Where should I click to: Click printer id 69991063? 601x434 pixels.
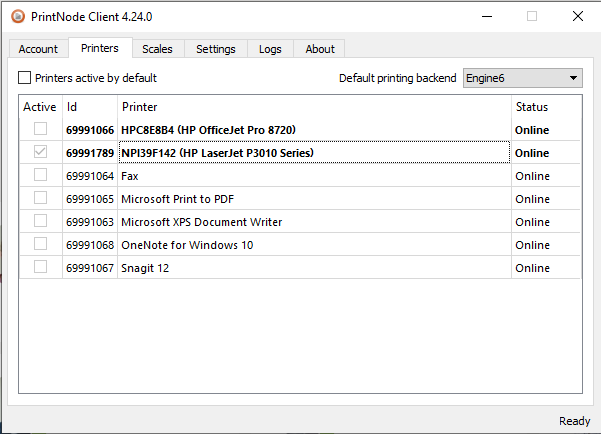point(90,222)
